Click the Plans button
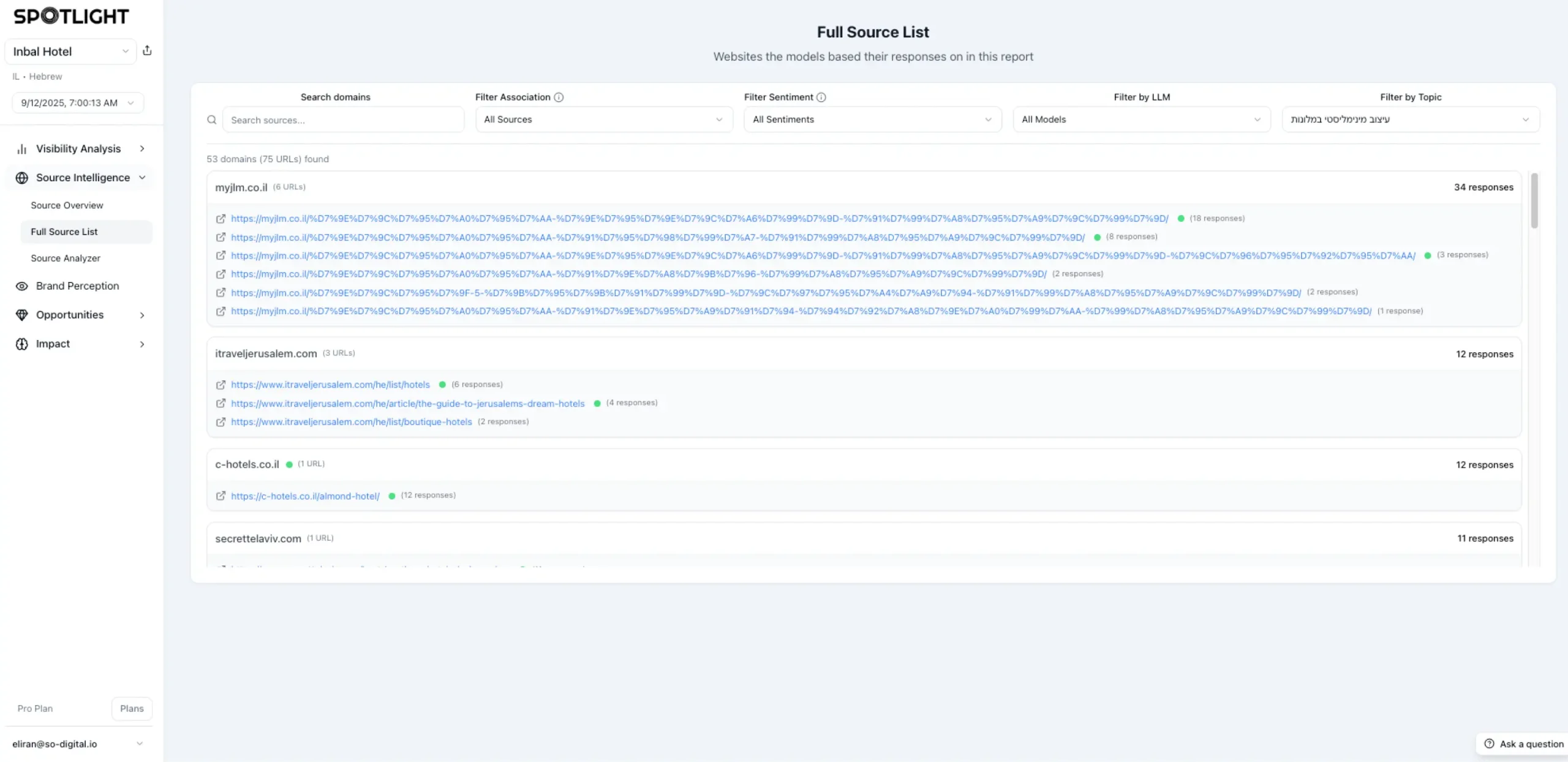The image size is (1568, 762). click(132, 708)
